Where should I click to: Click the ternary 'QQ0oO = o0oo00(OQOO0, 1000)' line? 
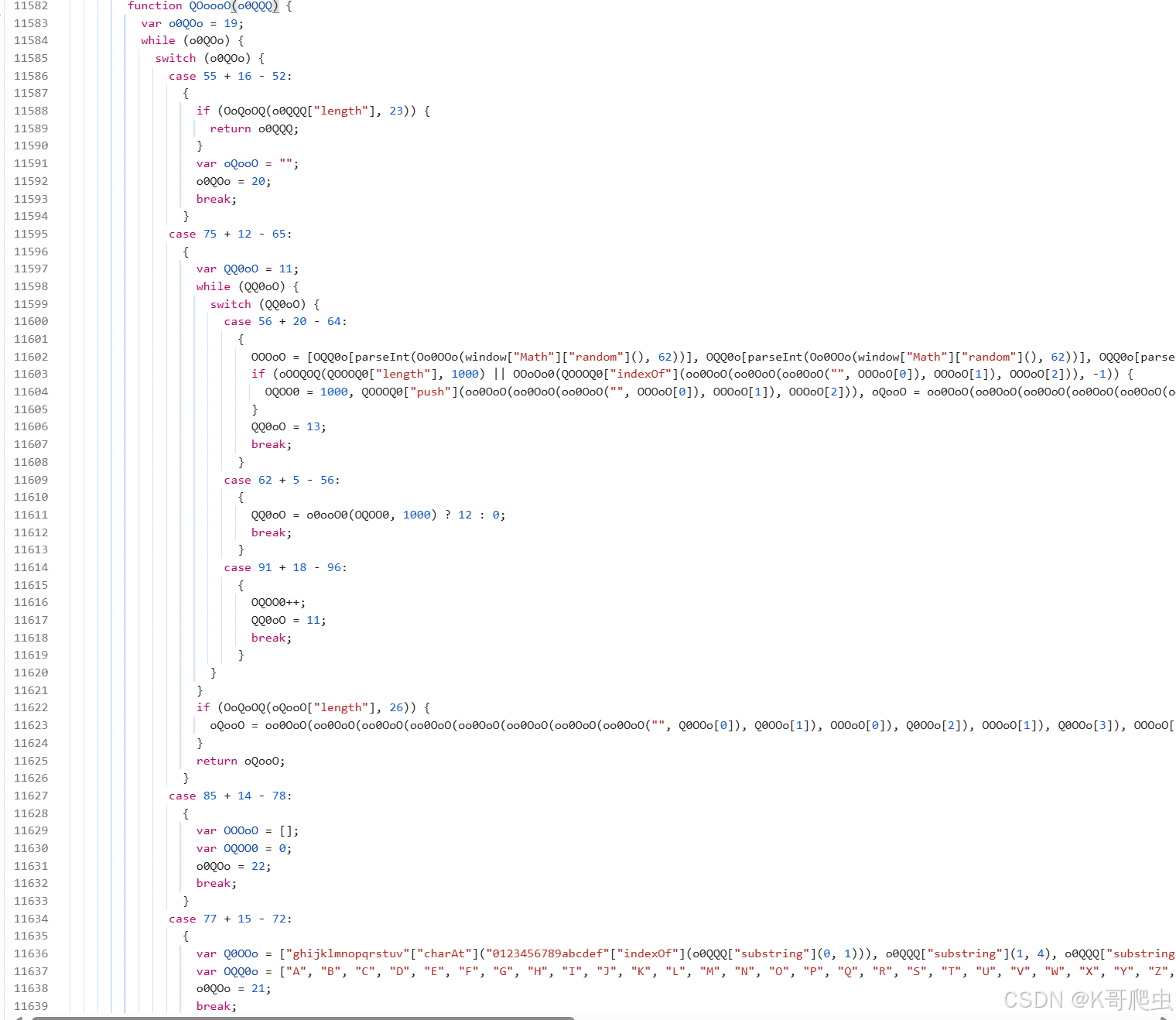pyautogui.click(x=378, y=515)
